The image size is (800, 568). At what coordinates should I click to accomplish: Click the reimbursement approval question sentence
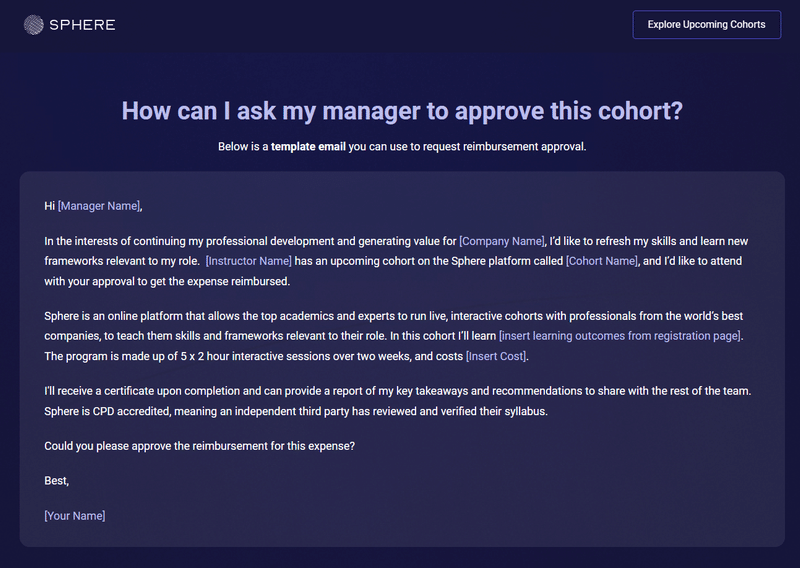point(200,446)
